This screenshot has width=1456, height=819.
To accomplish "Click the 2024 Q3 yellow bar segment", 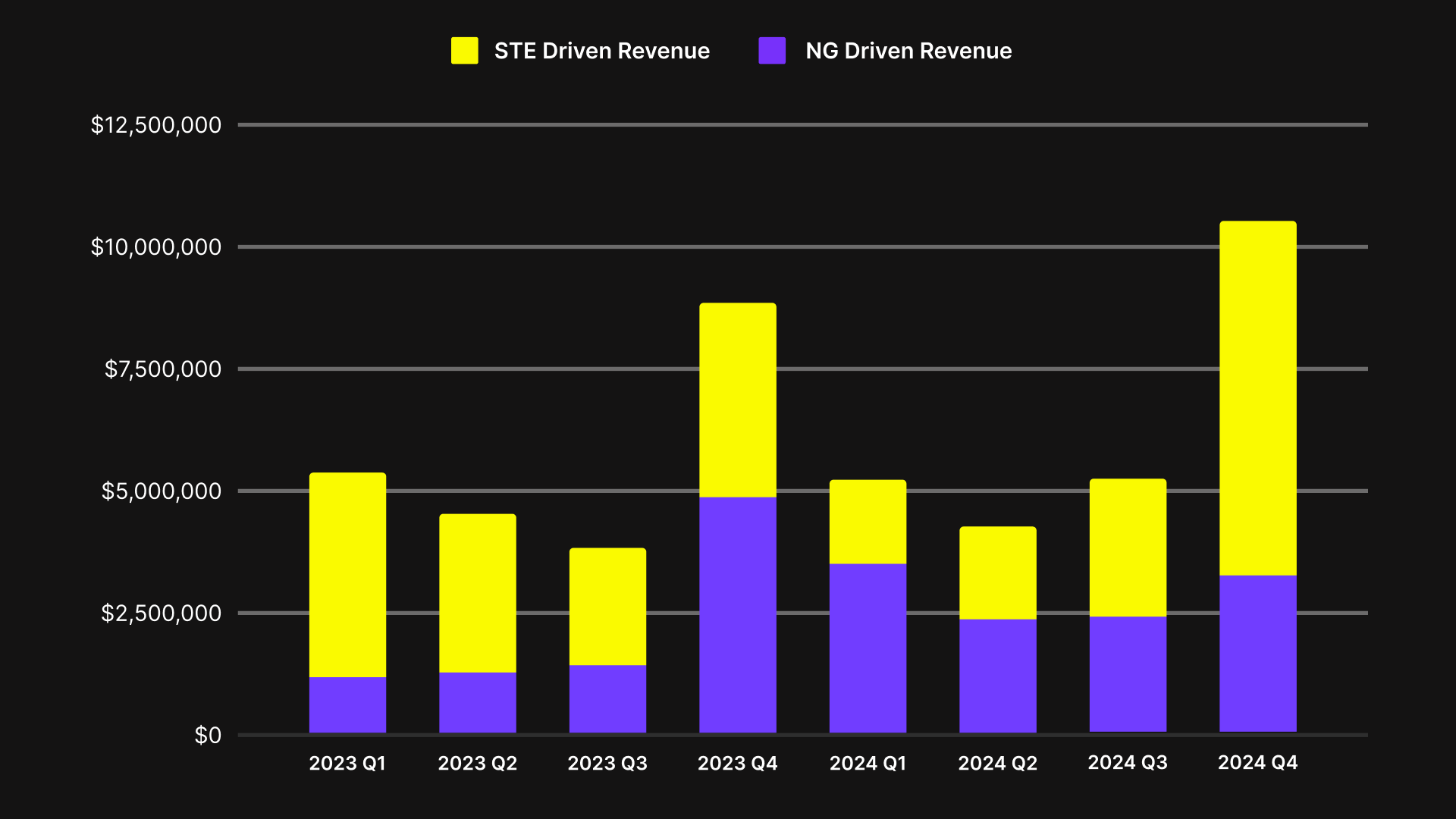I will (x=1128, y=548).
